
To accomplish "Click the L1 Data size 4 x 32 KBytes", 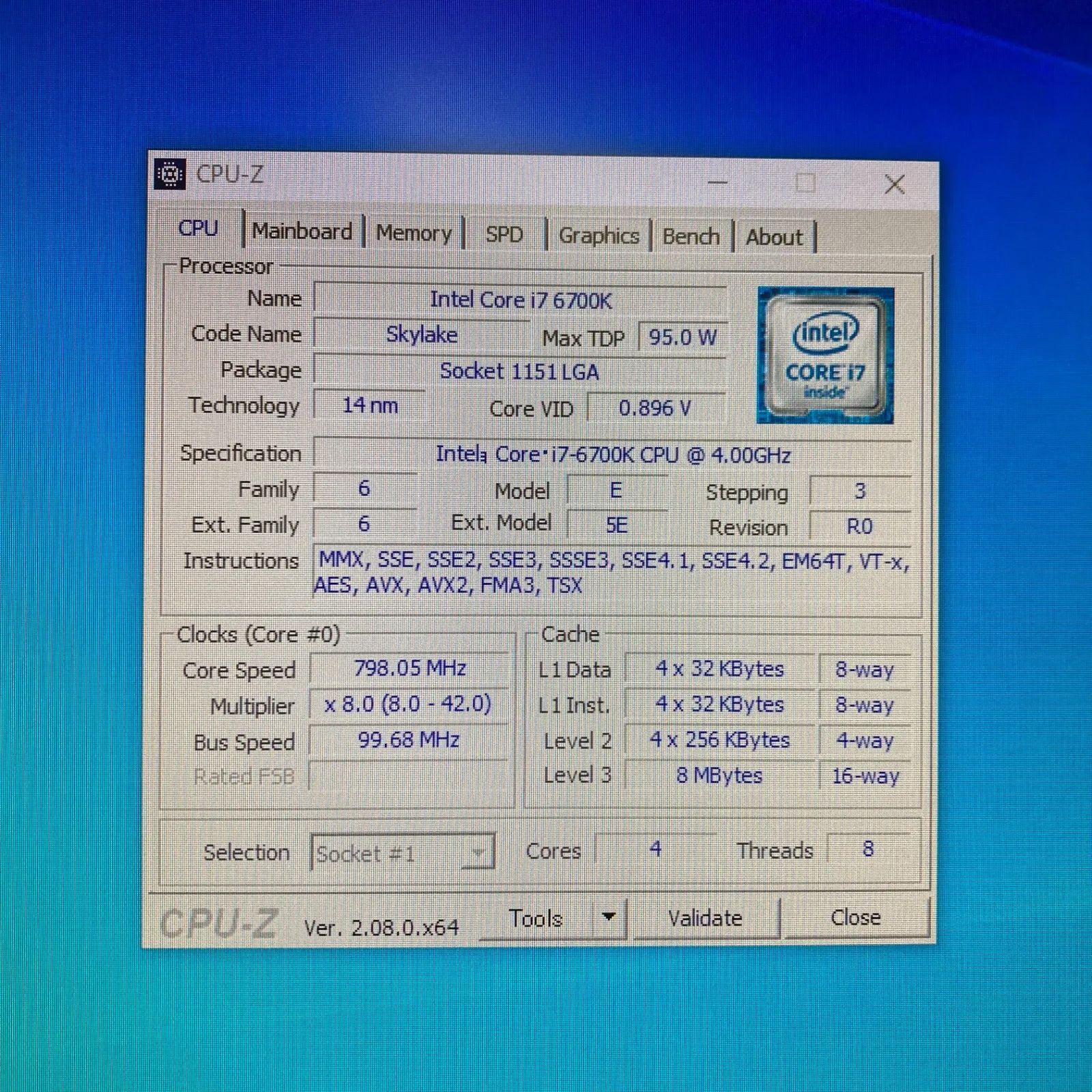I will coord(720,669).
